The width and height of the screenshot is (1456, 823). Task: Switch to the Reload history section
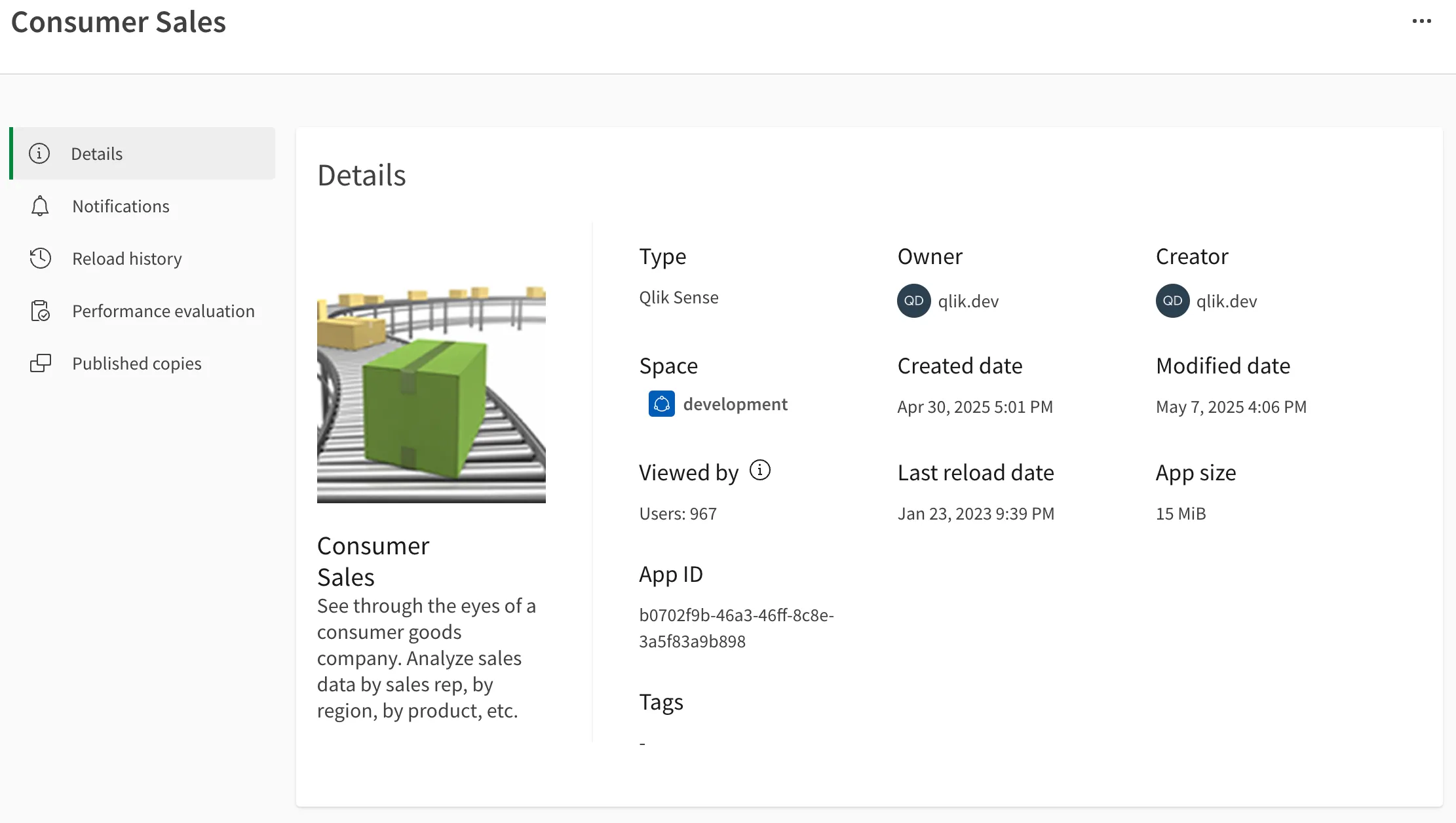pos(126,258)
